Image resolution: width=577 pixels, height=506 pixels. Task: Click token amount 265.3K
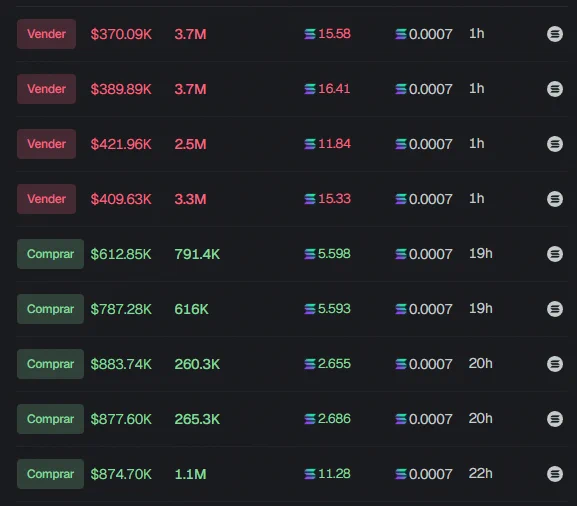pyautogui.click(x=197, y=419)
